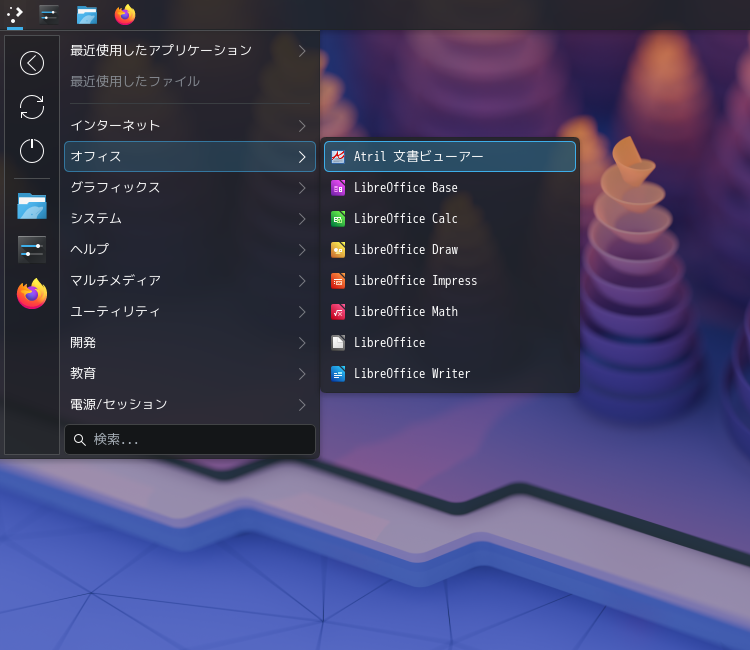Expand the 最近使用したアプリケーション submenu arrow
This screenshot has width=750, height=650.
pos(302,51)
